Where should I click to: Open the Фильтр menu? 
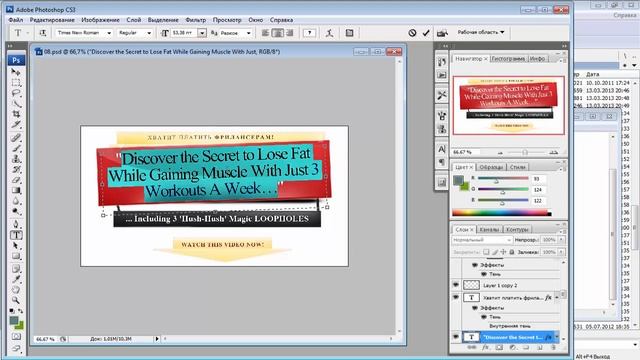pyautogui.click(x=196, y=20)
